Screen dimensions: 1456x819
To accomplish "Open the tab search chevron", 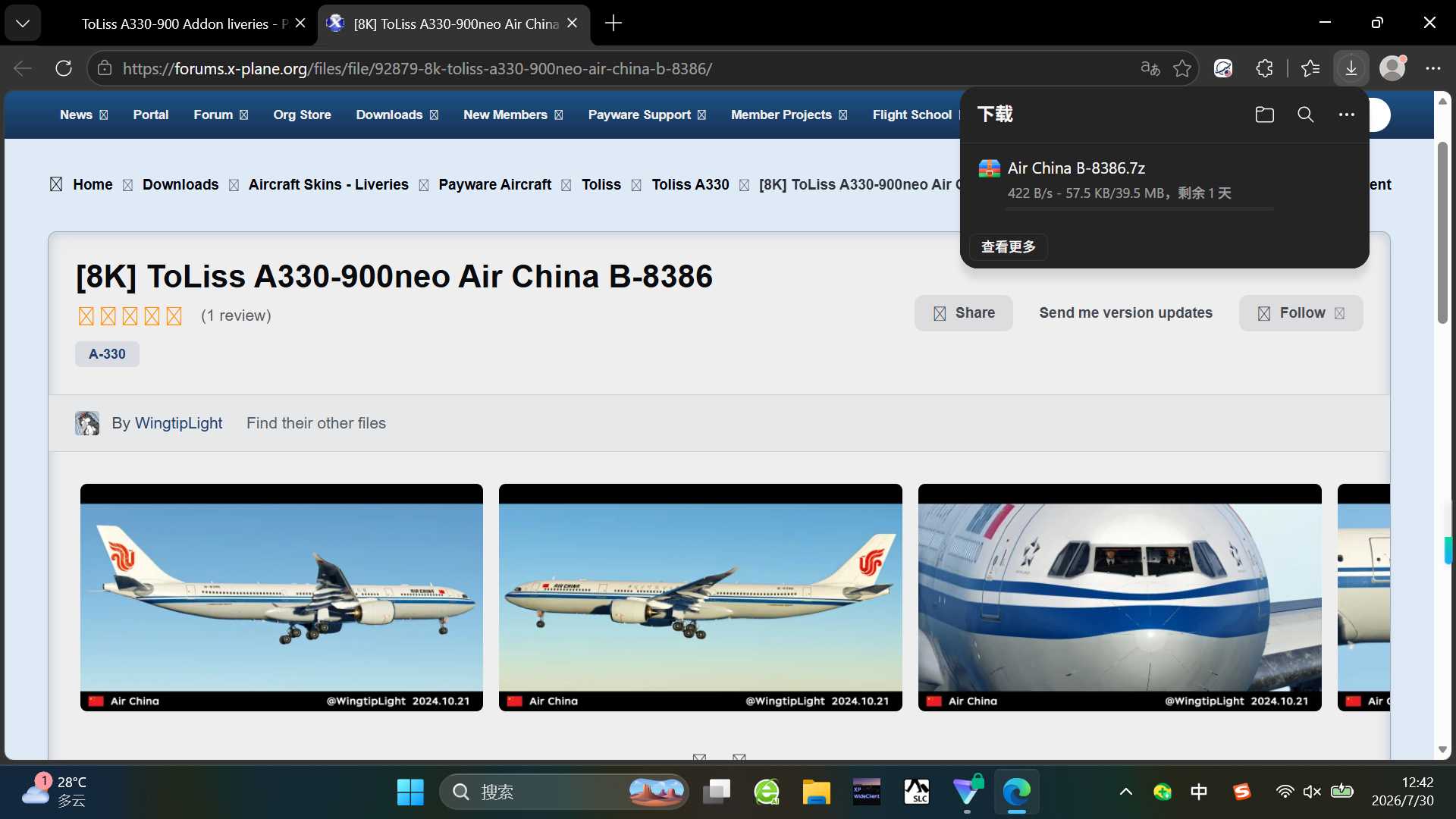I will 23,24.
